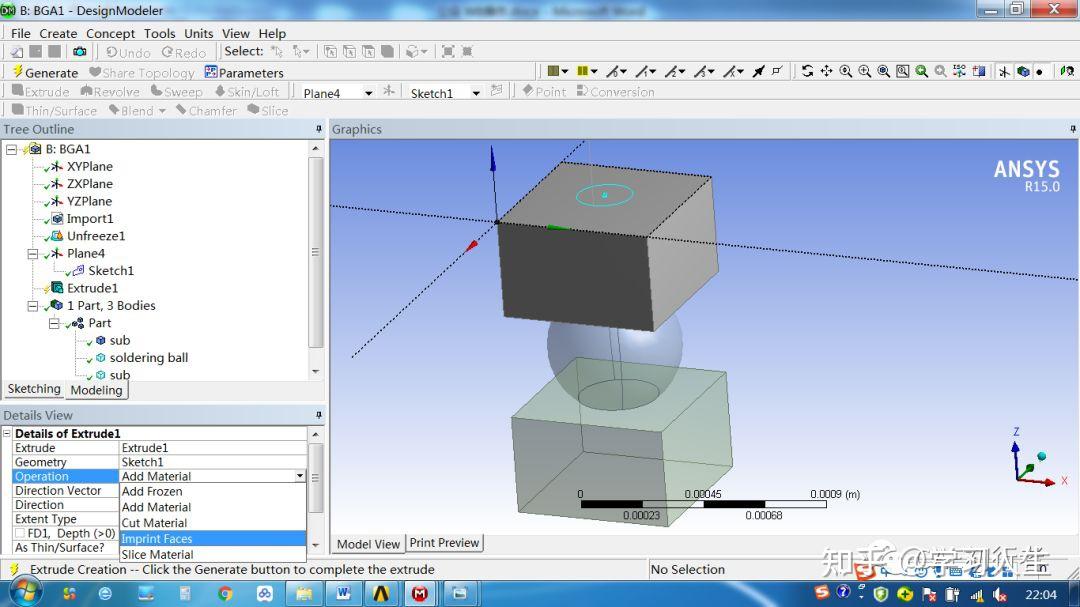Pin the Details View panel

click(x=318, y=415)
